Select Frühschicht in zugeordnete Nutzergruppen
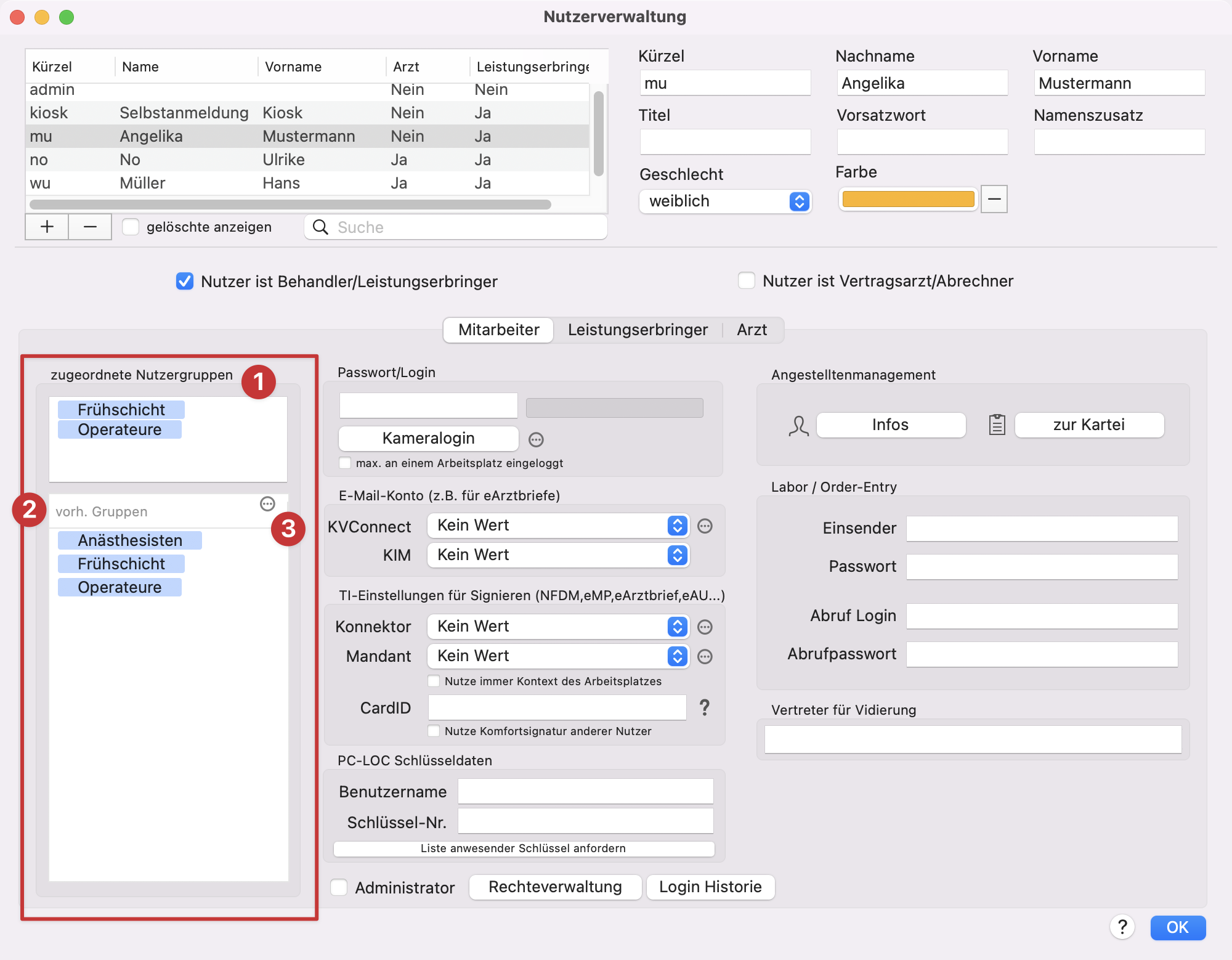This screenshot has width=1232, height=960. point(121,410)
